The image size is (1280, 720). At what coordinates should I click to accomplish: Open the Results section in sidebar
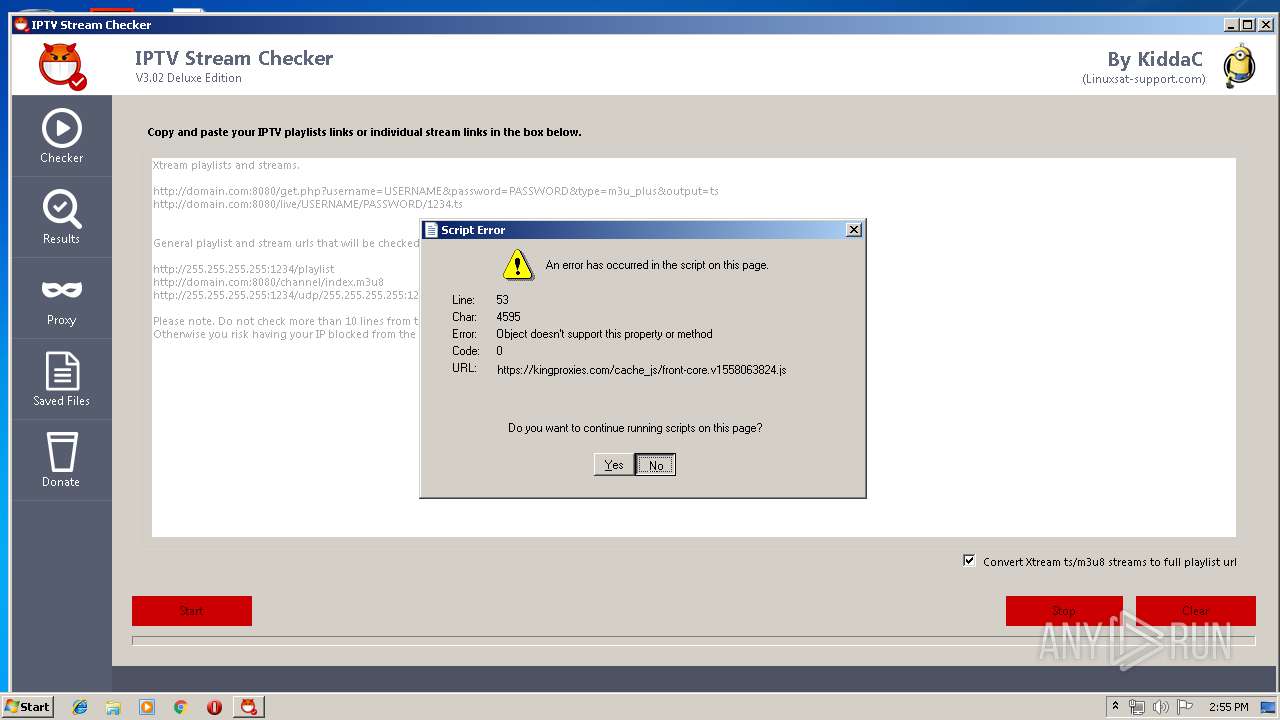click(x=62, y=218)
